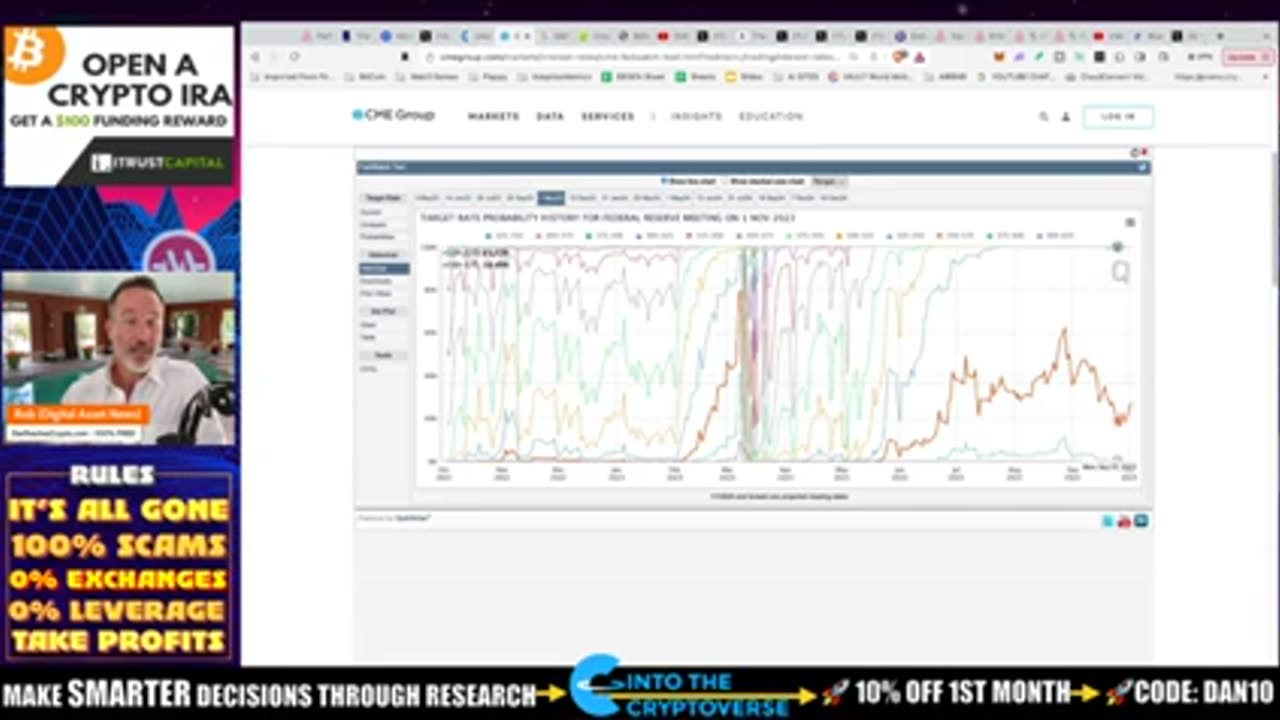This screenshot has height=720, width=1280.
Task: Open Probabilities in the sidebar
Action: coord(377,236)
